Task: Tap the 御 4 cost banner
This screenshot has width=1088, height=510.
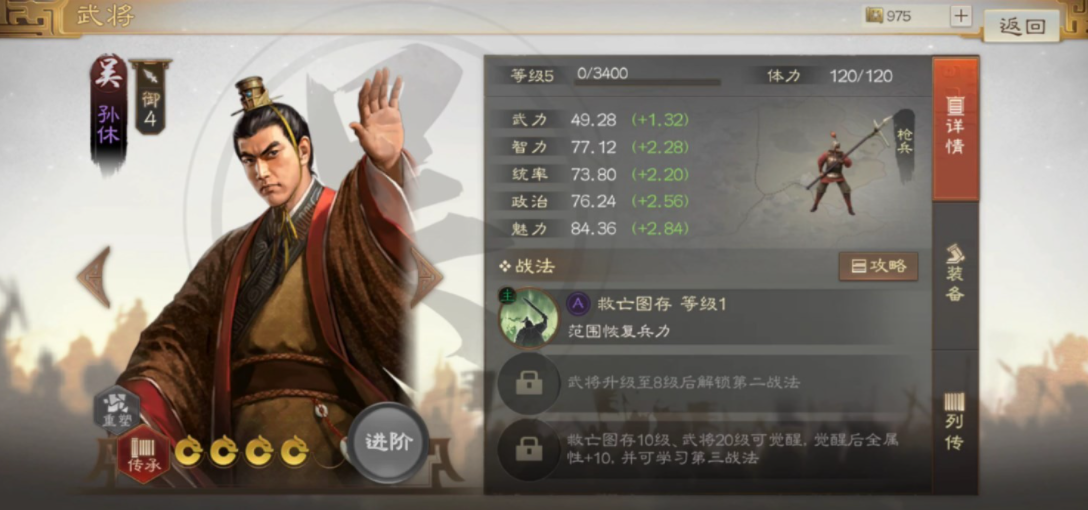Action: 150,97
